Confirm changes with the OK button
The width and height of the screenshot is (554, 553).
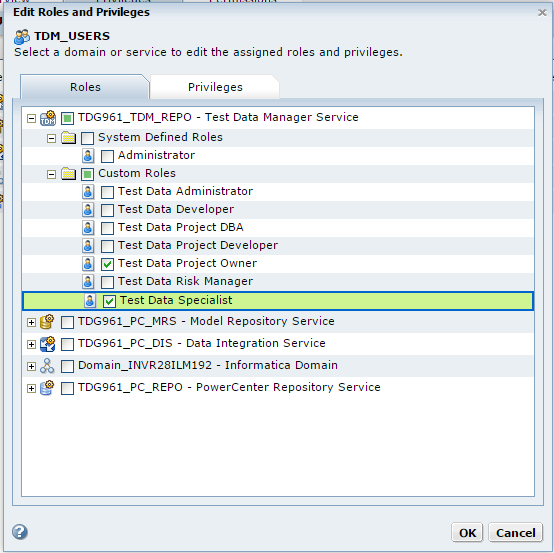pos(467,533)
